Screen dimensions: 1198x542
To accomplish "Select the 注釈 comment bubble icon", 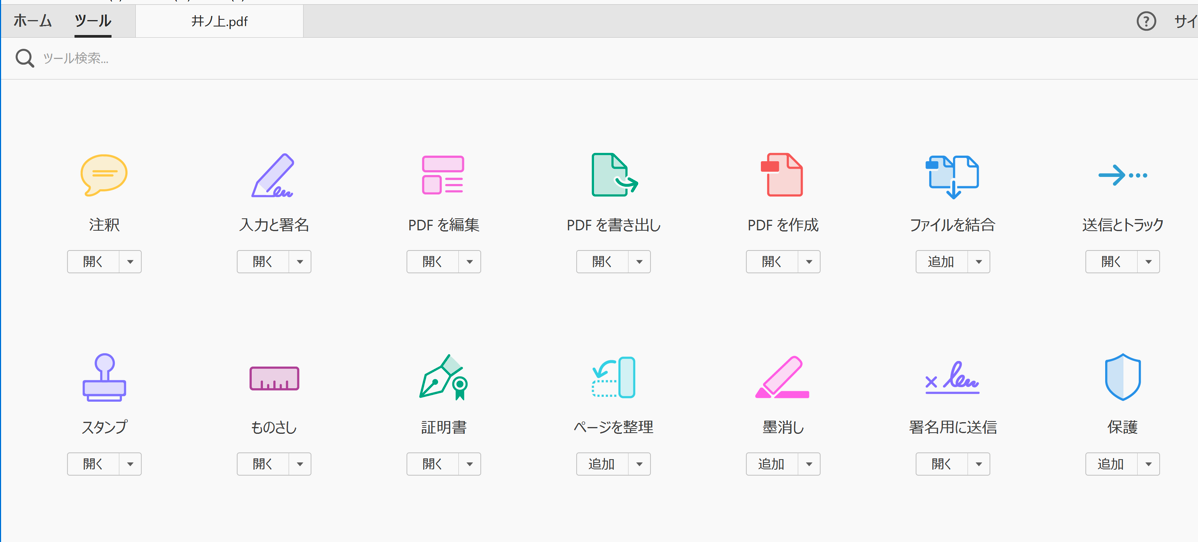I will 104,176.
